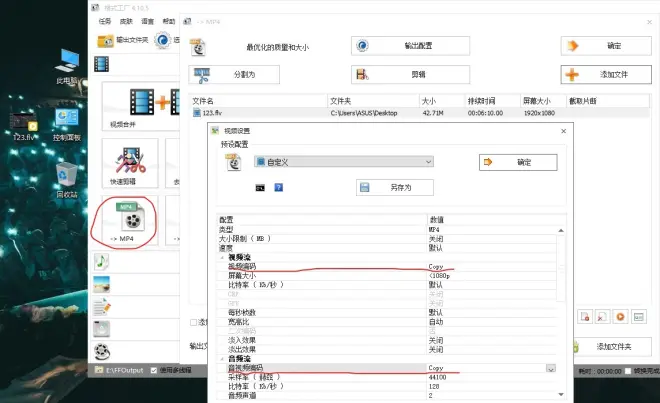This screenshot has width=660, height=403.
Task: Click the 添加文件夹 add folder button
Action: (611, 347)
